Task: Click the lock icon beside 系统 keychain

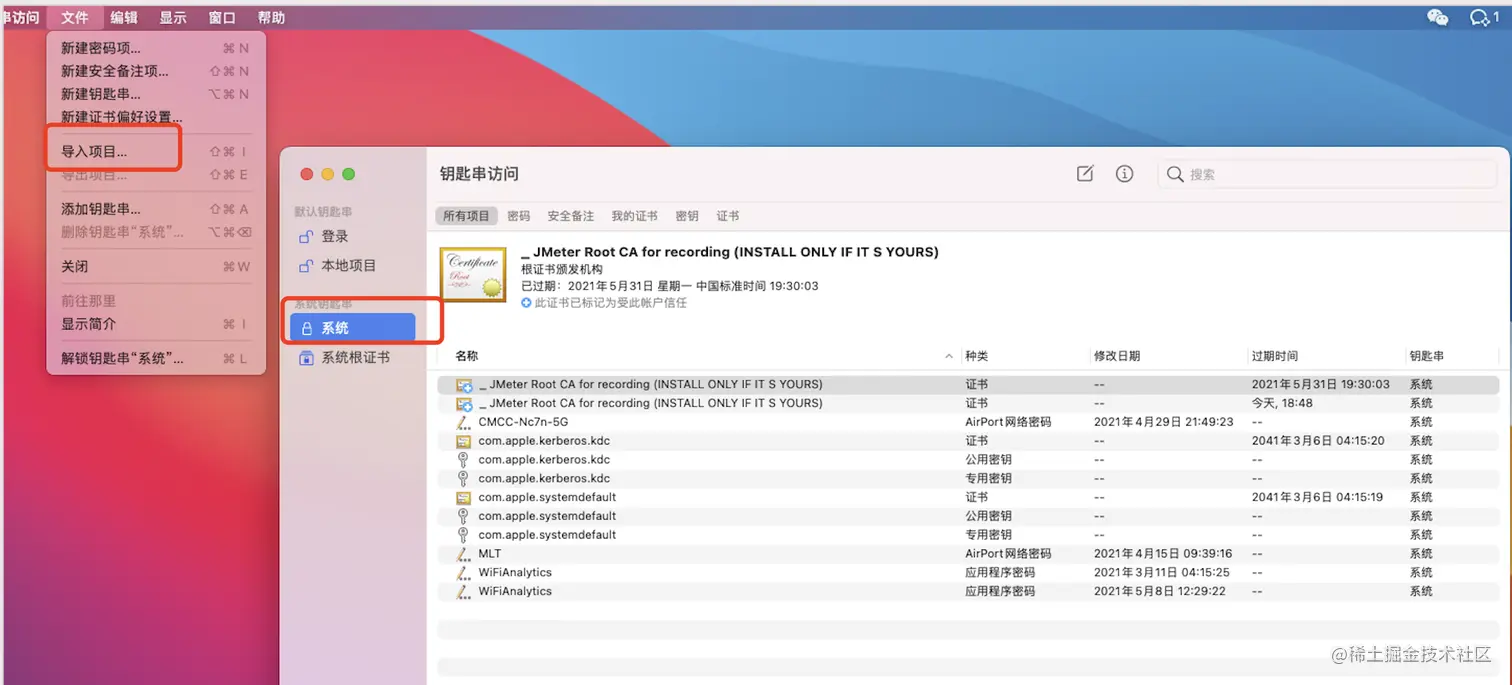Action: [x=306, y=328]
